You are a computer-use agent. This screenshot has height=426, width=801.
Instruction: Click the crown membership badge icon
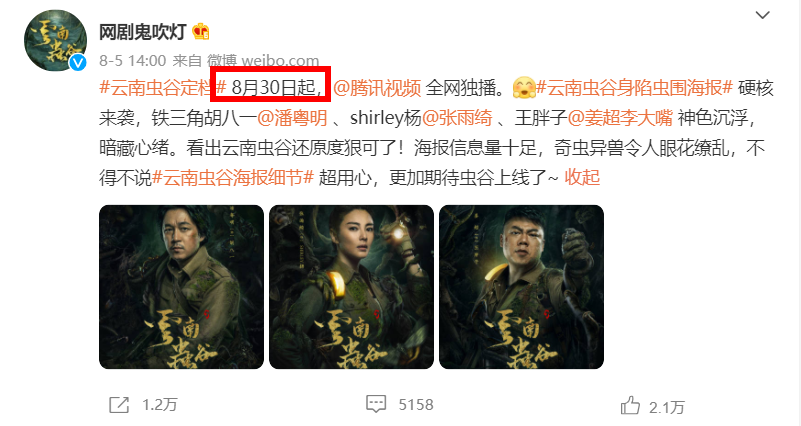click(201, 32)
